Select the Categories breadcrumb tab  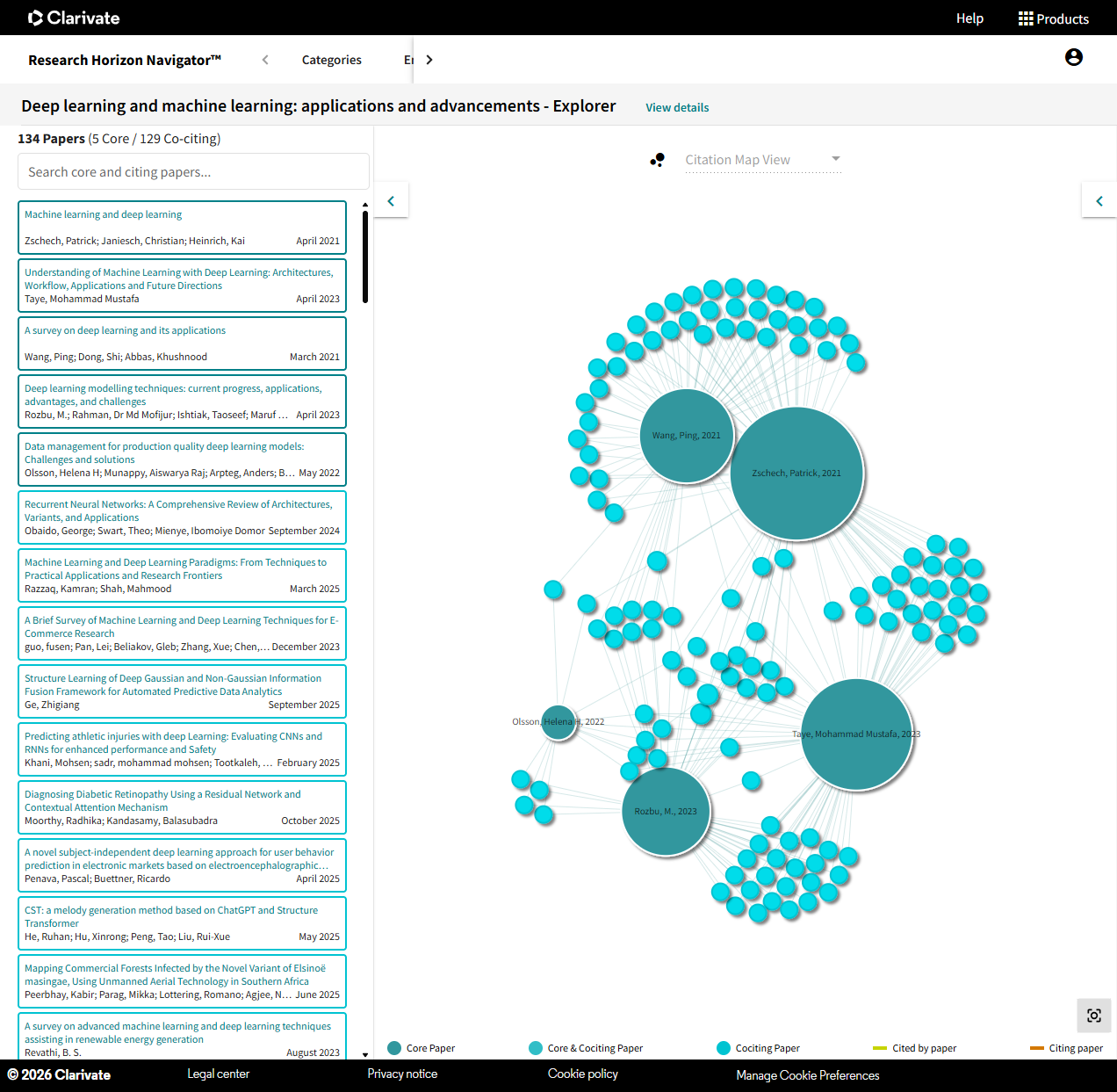[x=332, y=60]
